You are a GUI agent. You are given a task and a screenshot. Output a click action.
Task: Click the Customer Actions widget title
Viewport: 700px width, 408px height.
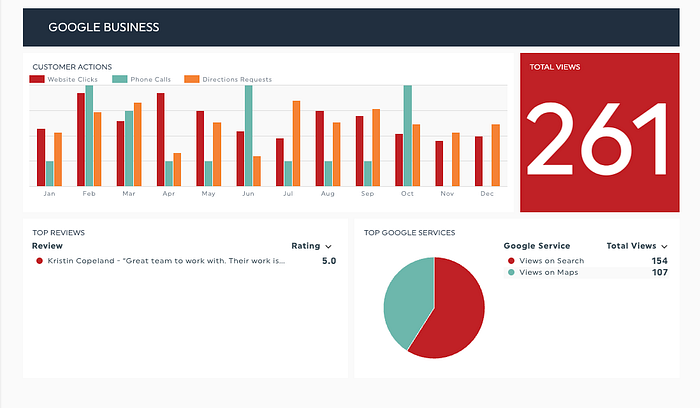[72, 67]
